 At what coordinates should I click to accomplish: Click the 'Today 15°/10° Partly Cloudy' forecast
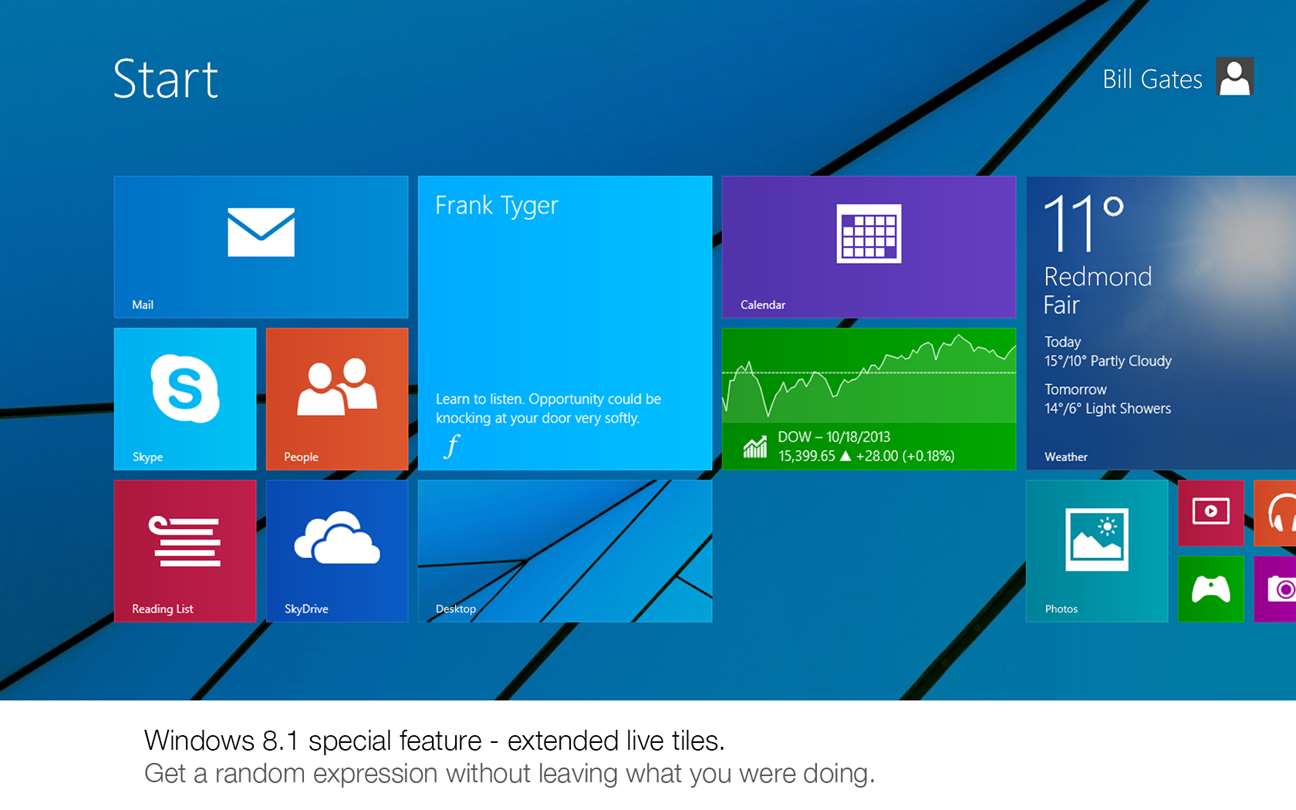click(x=1108, y=351)
